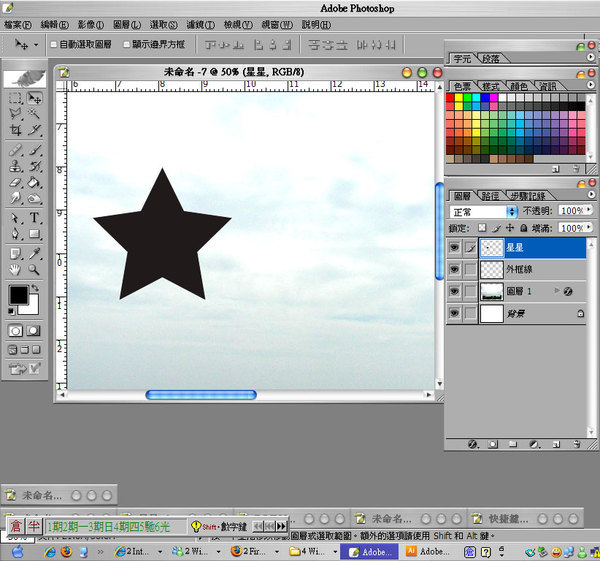Open the 不透明 opacity slider arrow
This screenshot has height=561, width=600.
coord(587,212)
